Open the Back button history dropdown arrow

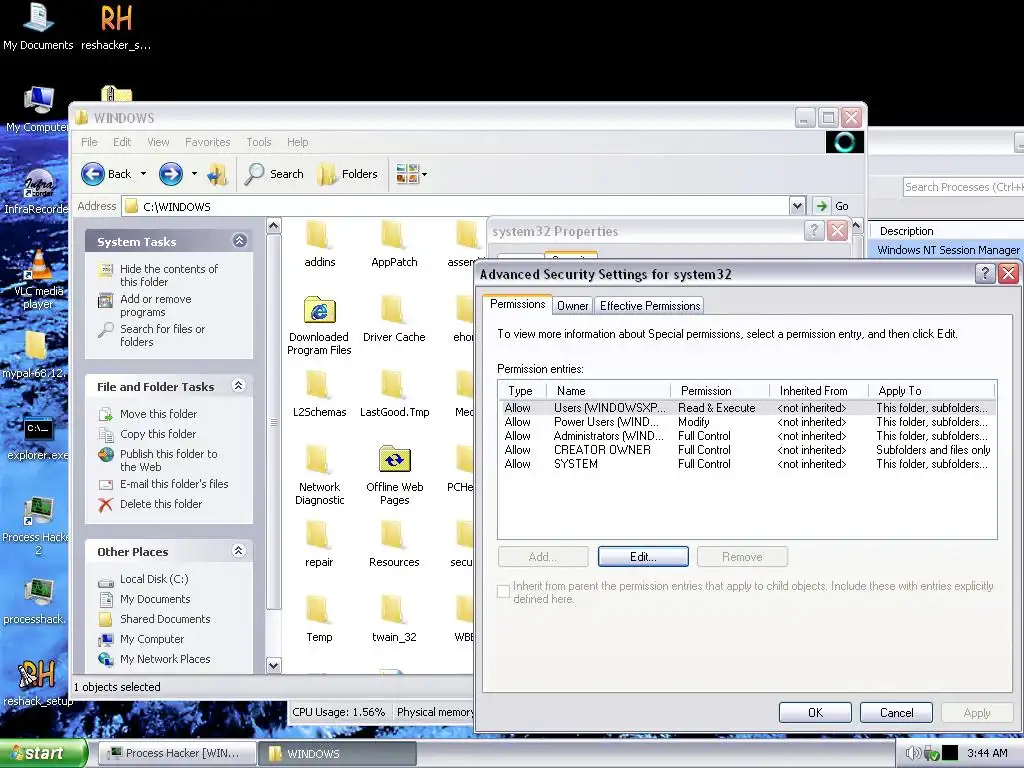click(143, 174)
